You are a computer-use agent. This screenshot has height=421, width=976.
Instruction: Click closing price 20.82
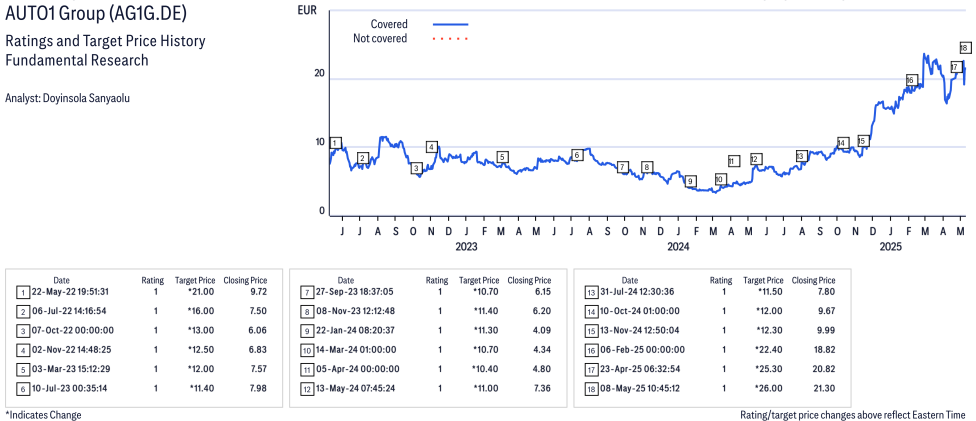tap(823, 369)
